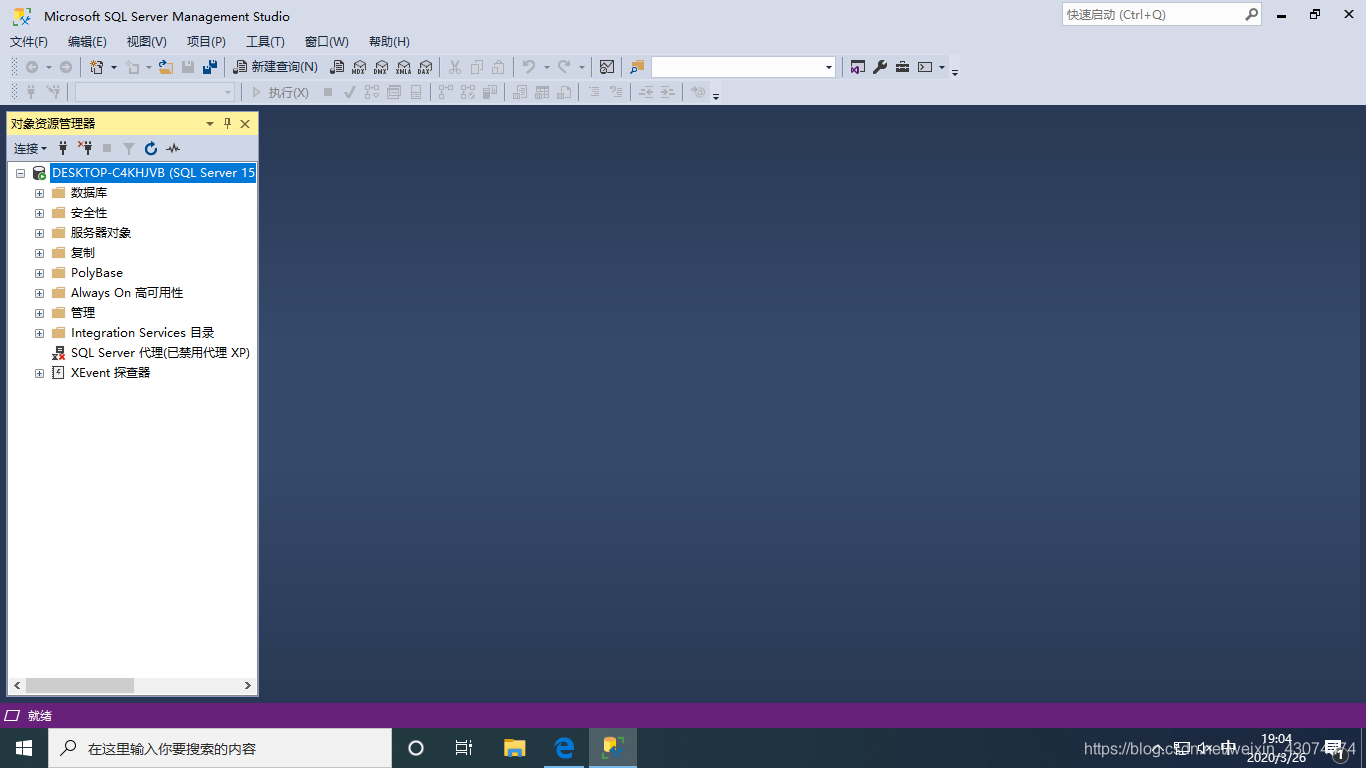This screenshot has width=1366, height=768.
Task: Open File Explorer from the taskbar
Action: tap(514, 748)
